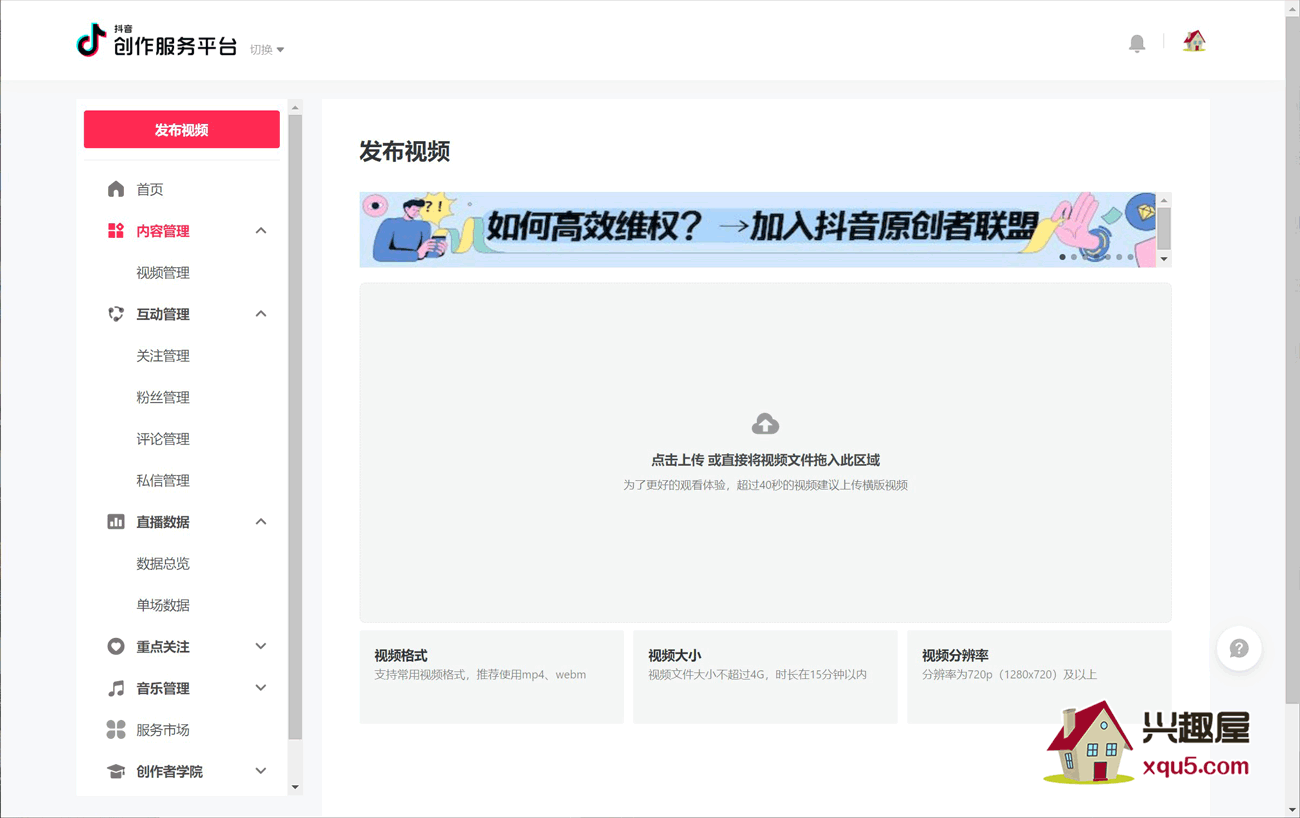Click the 重点关注 heart icon
Viewport: 1300px width, 818px height.
click(x=116, y=647)
